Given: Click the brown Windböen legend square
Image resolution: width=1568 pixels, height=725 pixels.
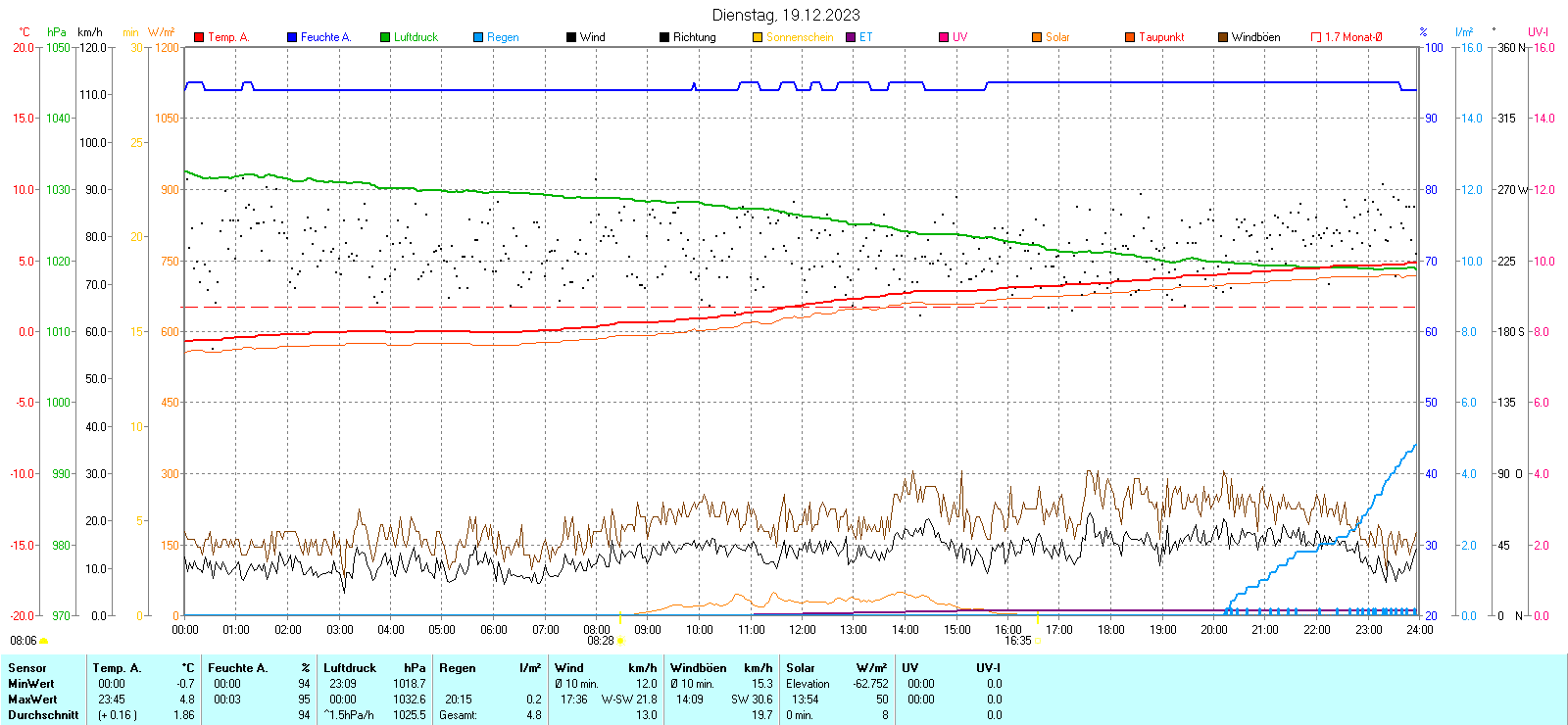Looking at the screenshot, I should click(x=1223, y=37).
